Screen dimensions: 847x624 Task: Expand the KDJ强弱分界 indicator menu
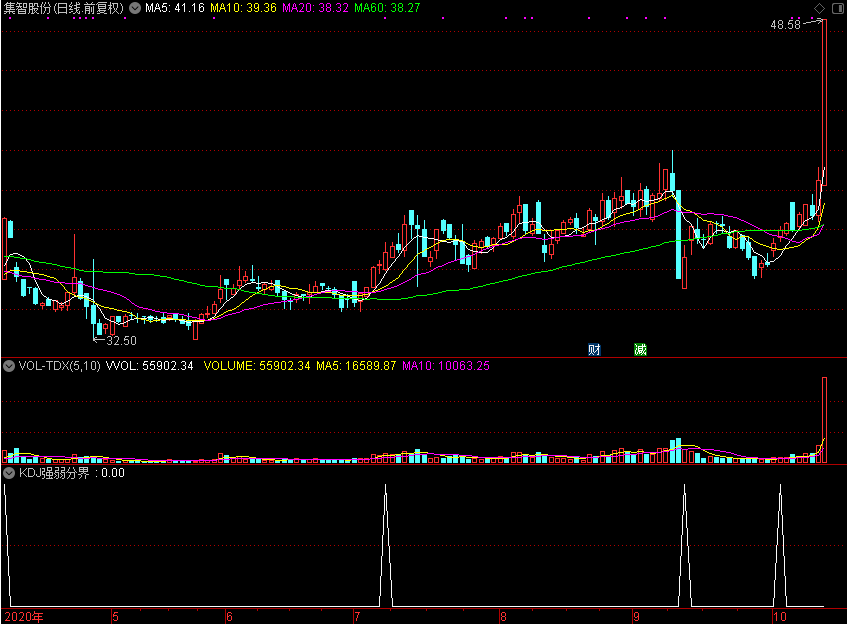(9, 473)
